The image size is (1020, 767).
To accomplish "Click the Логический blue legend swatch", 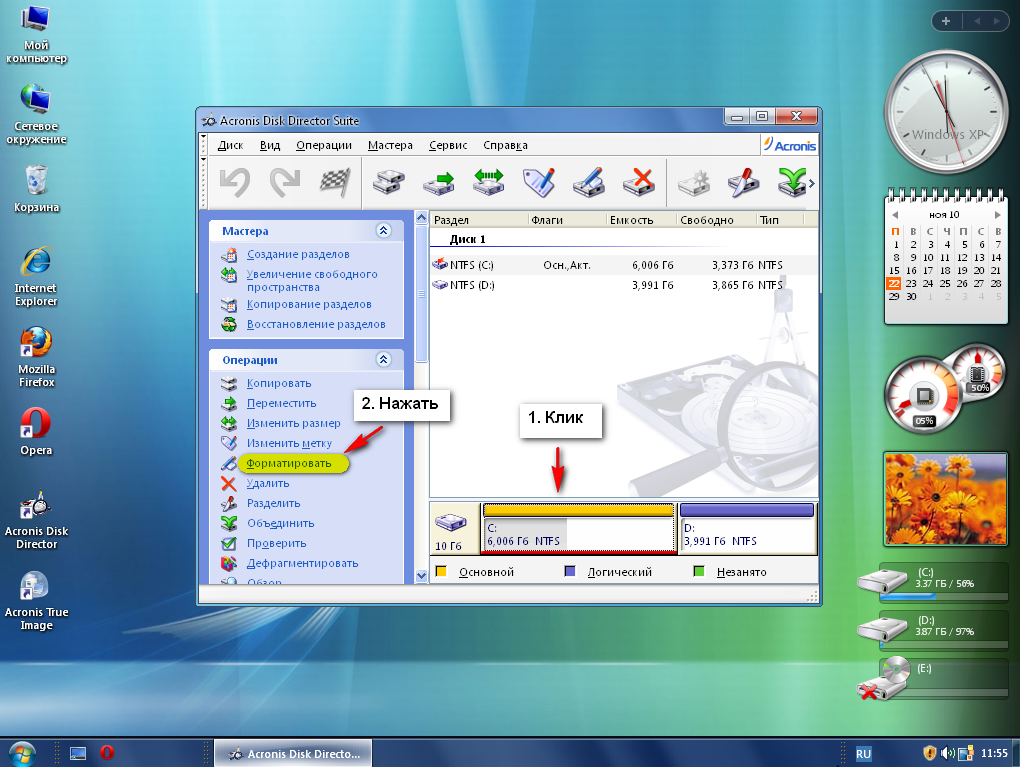I will (570, 571).
